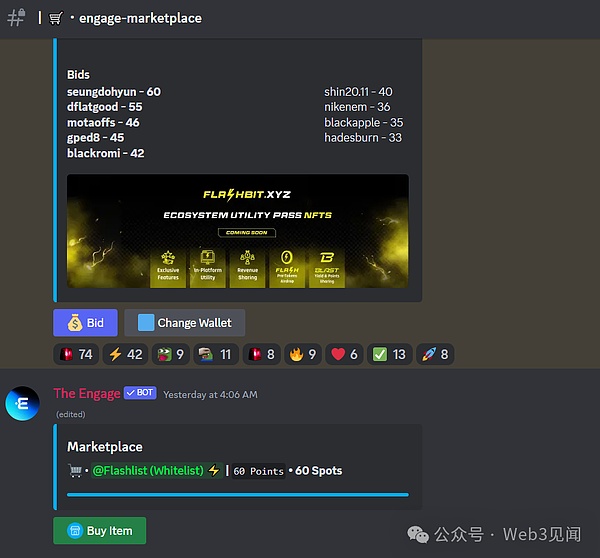Click the shopping cart icon in channel title
600x558 pixels.
55,18
